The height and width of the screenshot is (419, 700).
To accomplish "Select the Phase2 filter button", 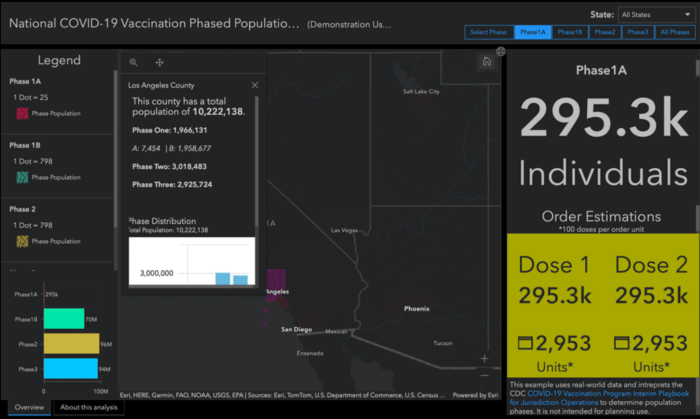I will (604, 32).
